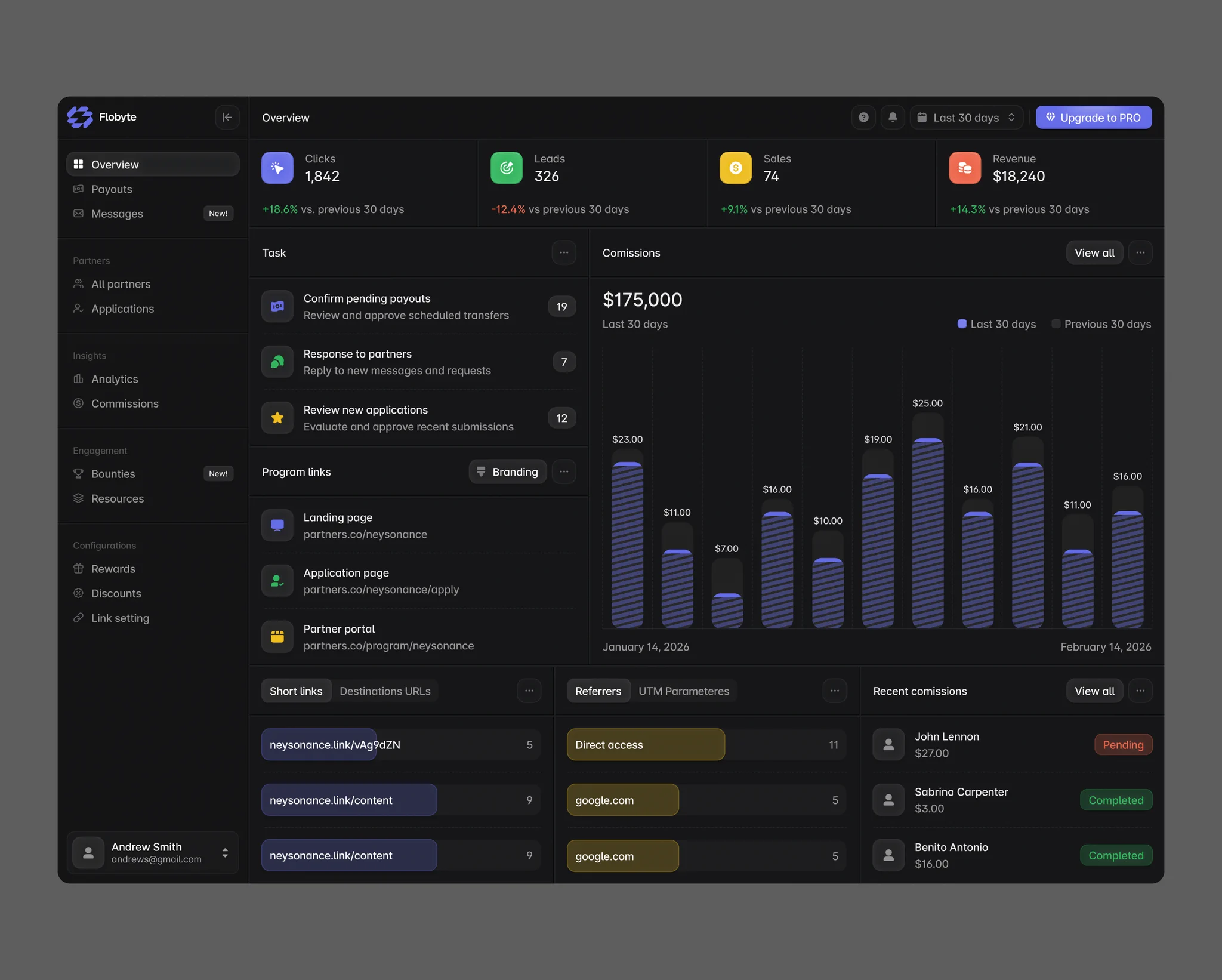Open Link setting in the sidebar
This screenshot has height=980, width=1222.
click(x=153, y=618)
